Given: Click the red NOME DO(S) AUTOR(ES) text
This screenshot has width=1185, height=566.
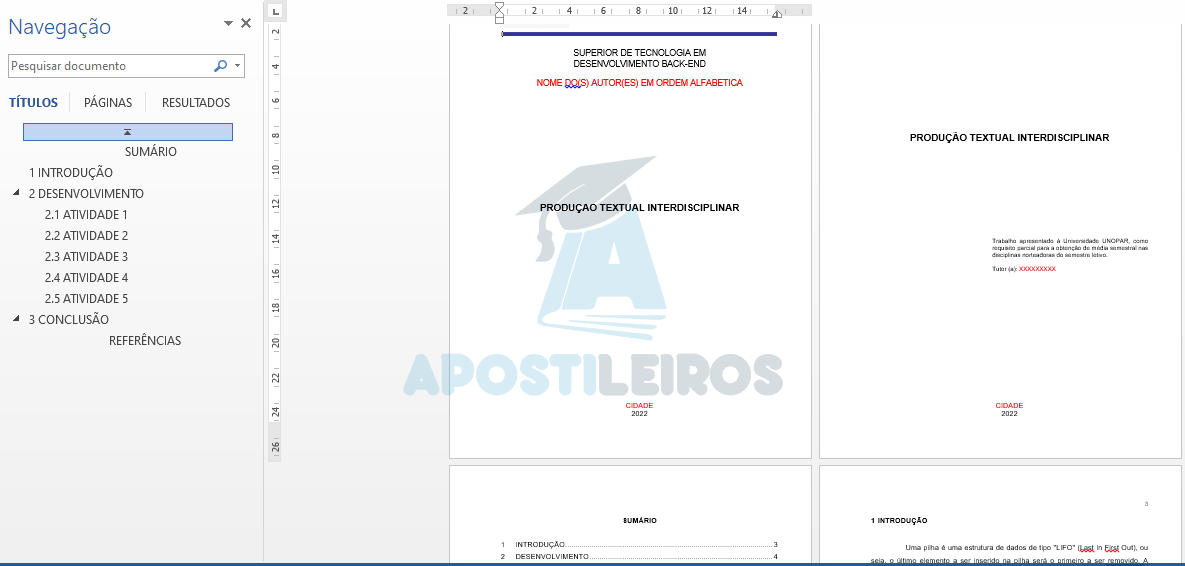Looking at the screenshot, I should (x=639, y=83).
